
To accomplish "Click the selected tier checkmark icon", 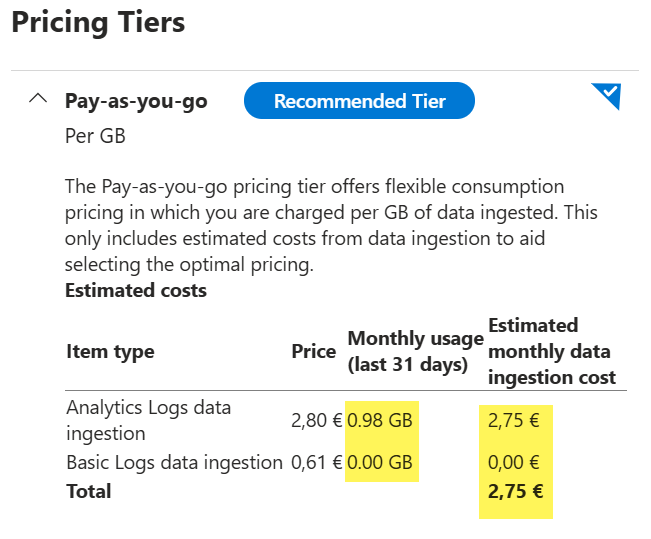I will point(607,96).
